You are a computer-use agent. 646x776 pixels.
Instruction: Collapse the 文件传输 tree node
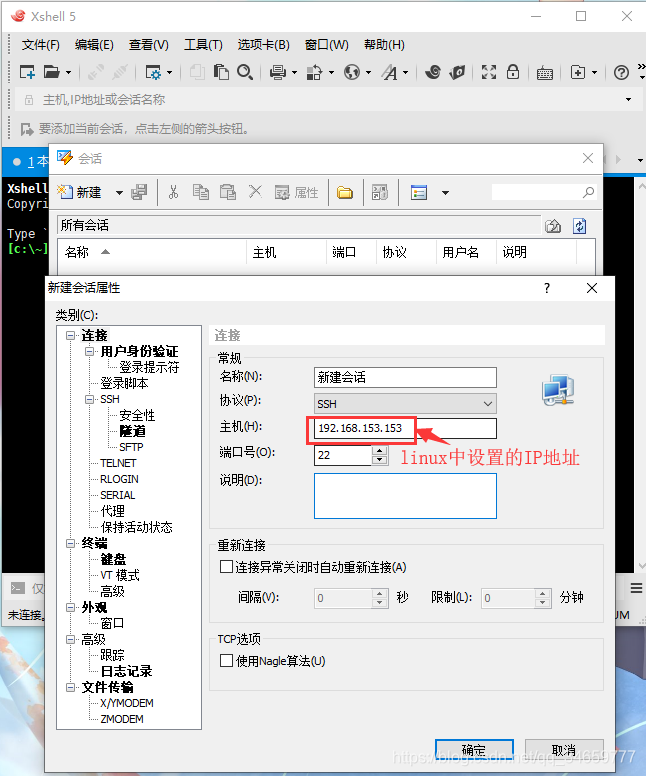click(x=71, y=687)
